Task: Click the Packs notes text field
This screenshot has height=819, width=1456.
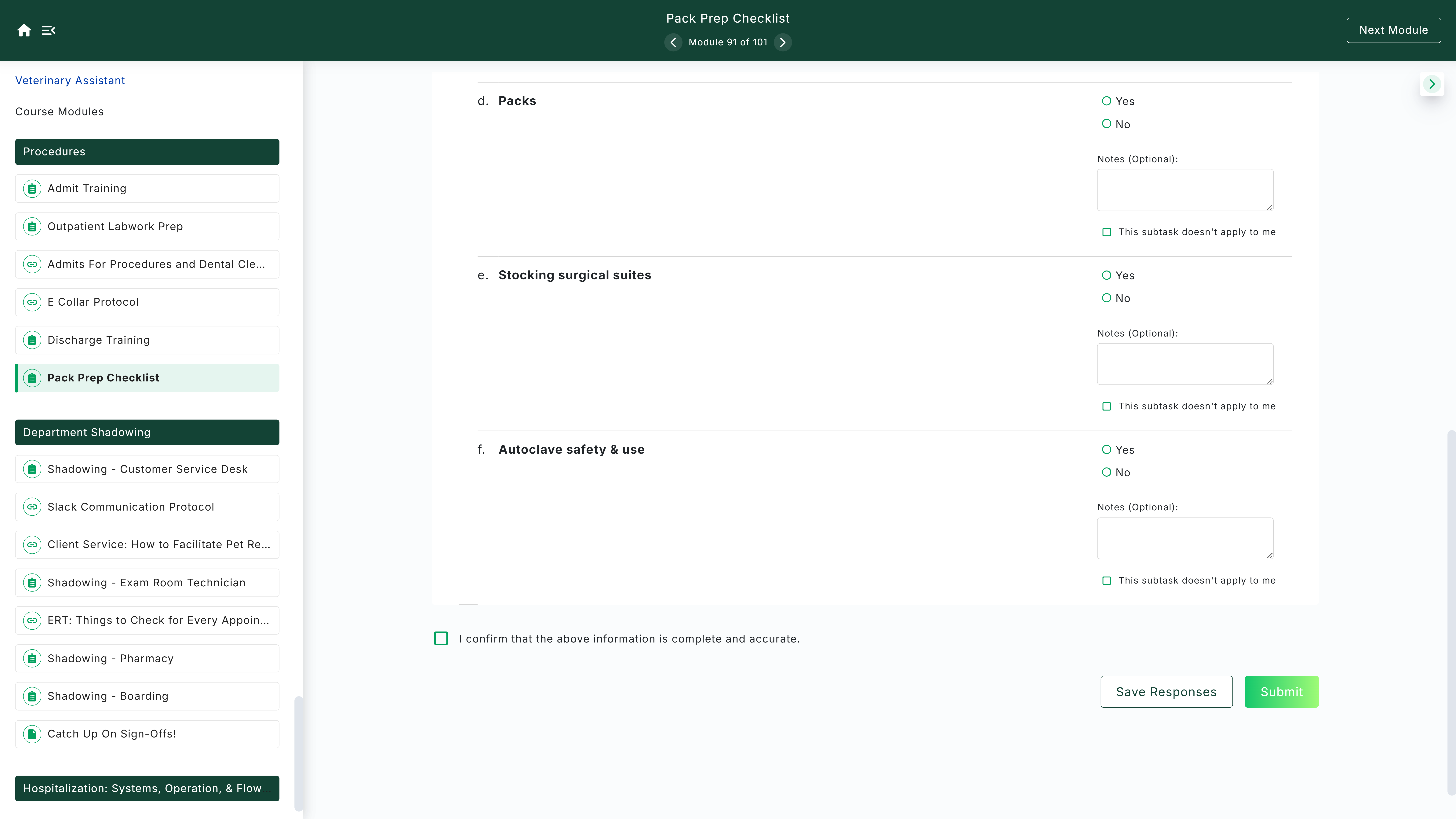Action: (x=1185, y=190)
